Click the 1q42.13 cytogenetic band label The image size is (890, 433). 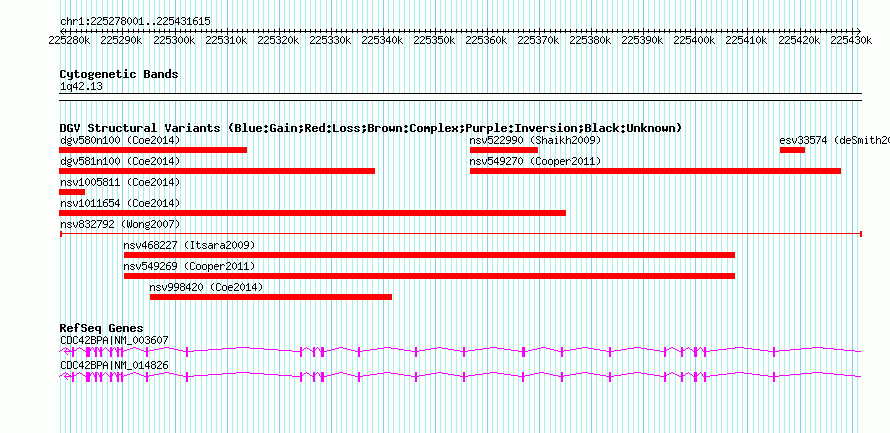coord(81,87)
